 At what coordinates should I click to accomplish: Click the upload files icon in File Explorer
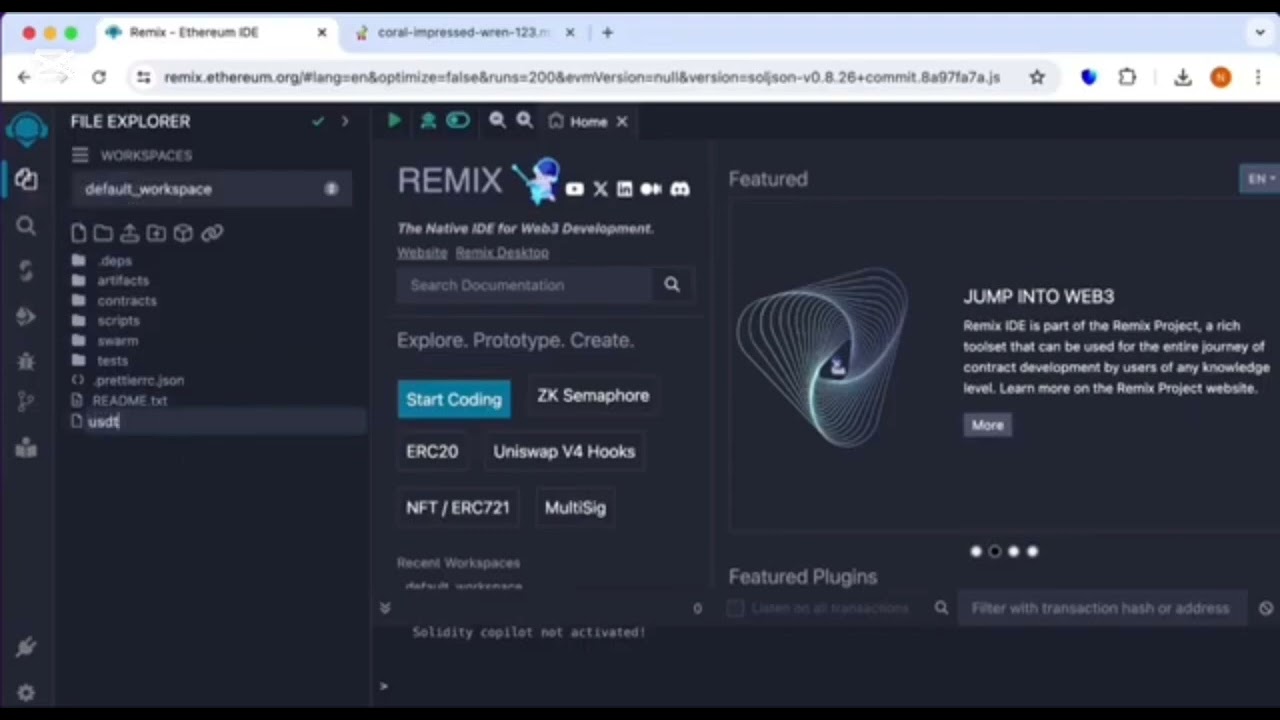pyautogui.click(x=129, y=233)
